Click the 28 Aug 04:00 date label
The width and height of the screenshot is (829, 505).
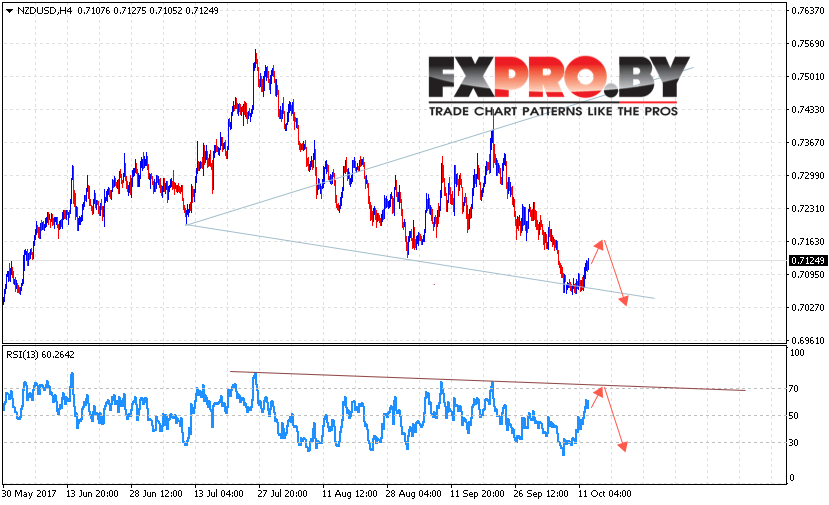pos(414,494)
